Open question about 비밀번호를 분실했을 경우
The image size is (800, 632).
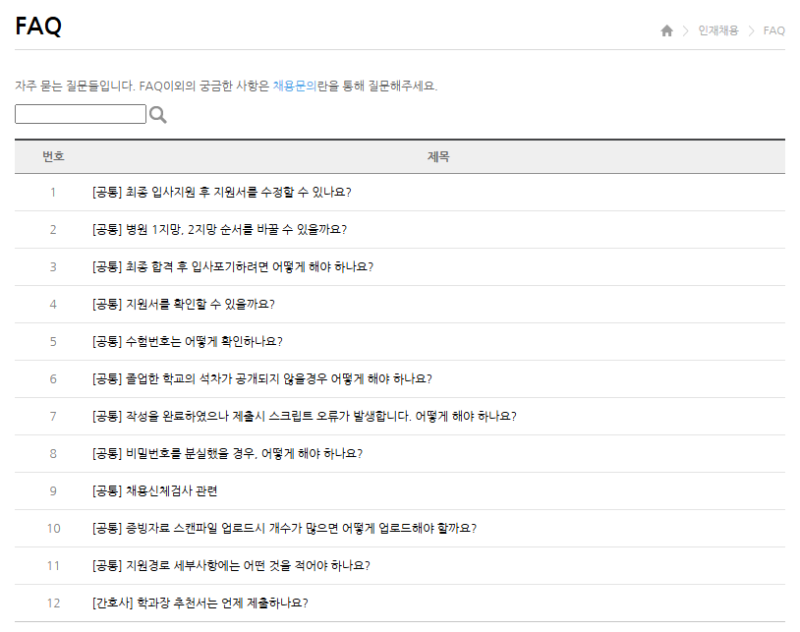(x=227, y=453)
